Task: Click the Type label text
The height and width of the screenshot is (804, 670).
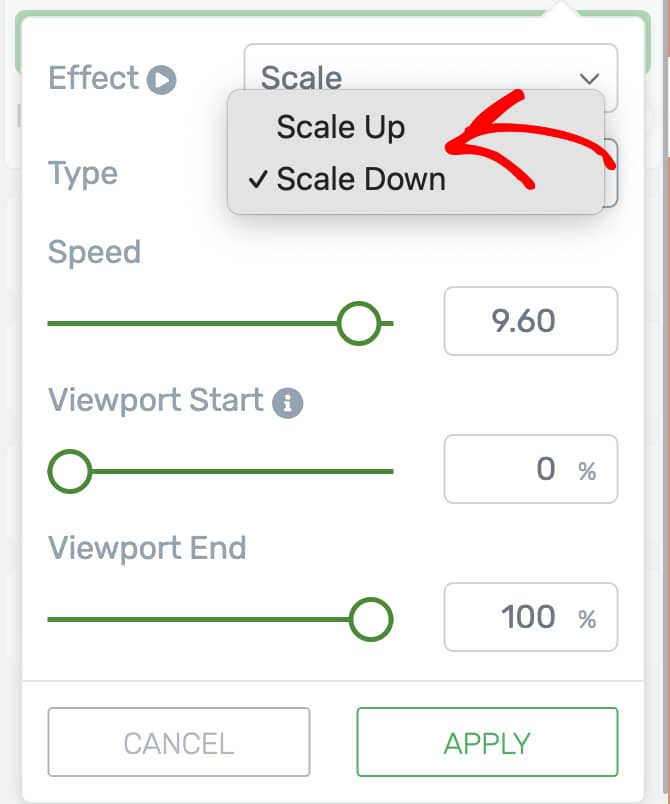Action: [83, 174]
